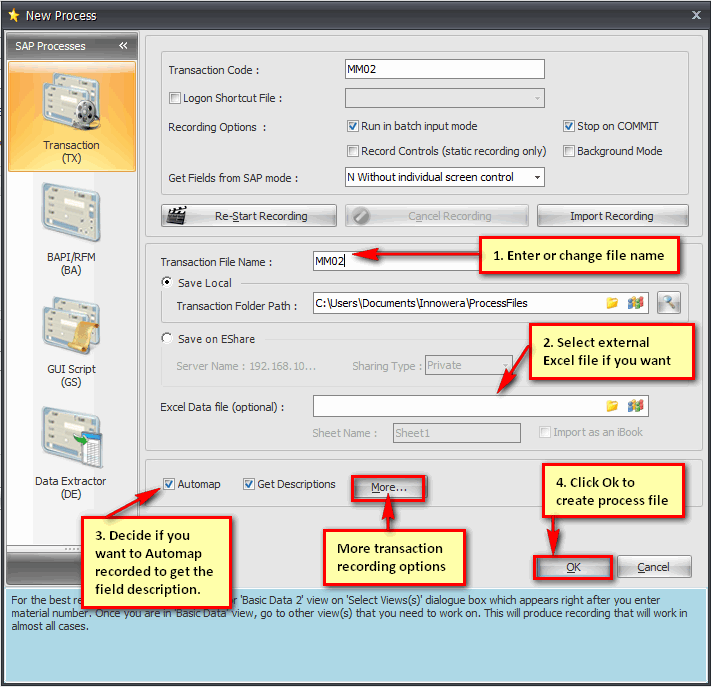Choose the BAPI/RFM (BA) process icon
This screenshot has height=687, width=711.
click(x=71, y=227)
